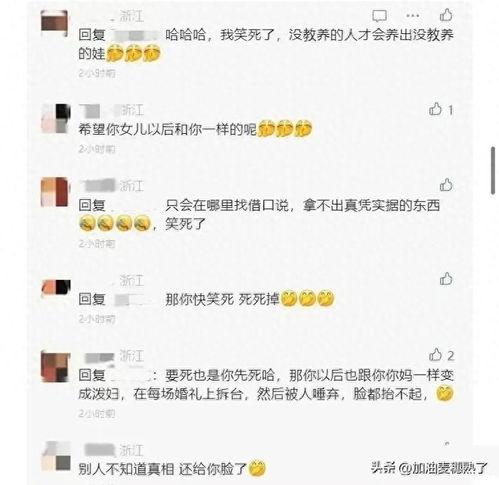Image resolution: width=499 pixels, height=485 pixels.
Task: Open three-dot more options on first comment
Action: click(x=413, y=16)
